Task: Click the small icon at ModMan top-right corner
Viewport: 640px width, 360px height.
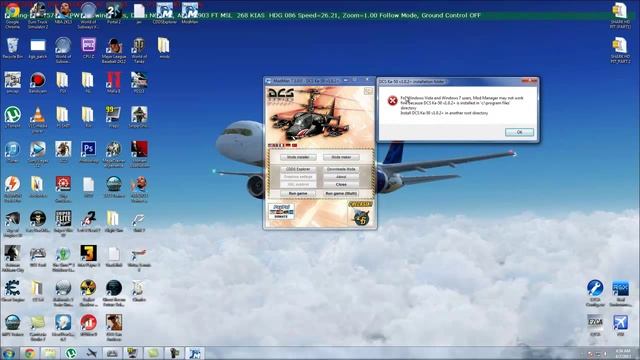Action: (x=368, y=91)
